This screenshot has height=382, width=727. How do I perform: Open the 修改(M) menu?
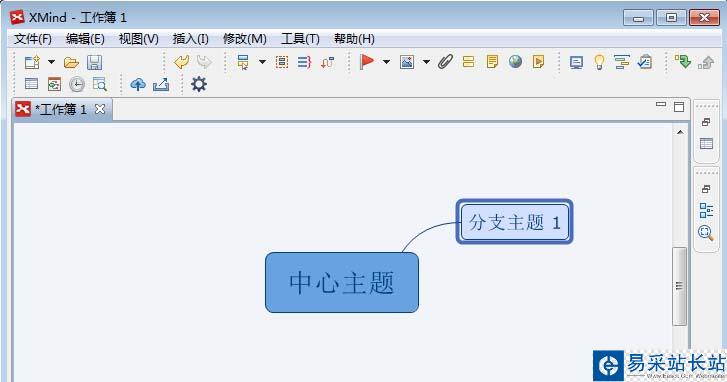click(x=245, y=39)
